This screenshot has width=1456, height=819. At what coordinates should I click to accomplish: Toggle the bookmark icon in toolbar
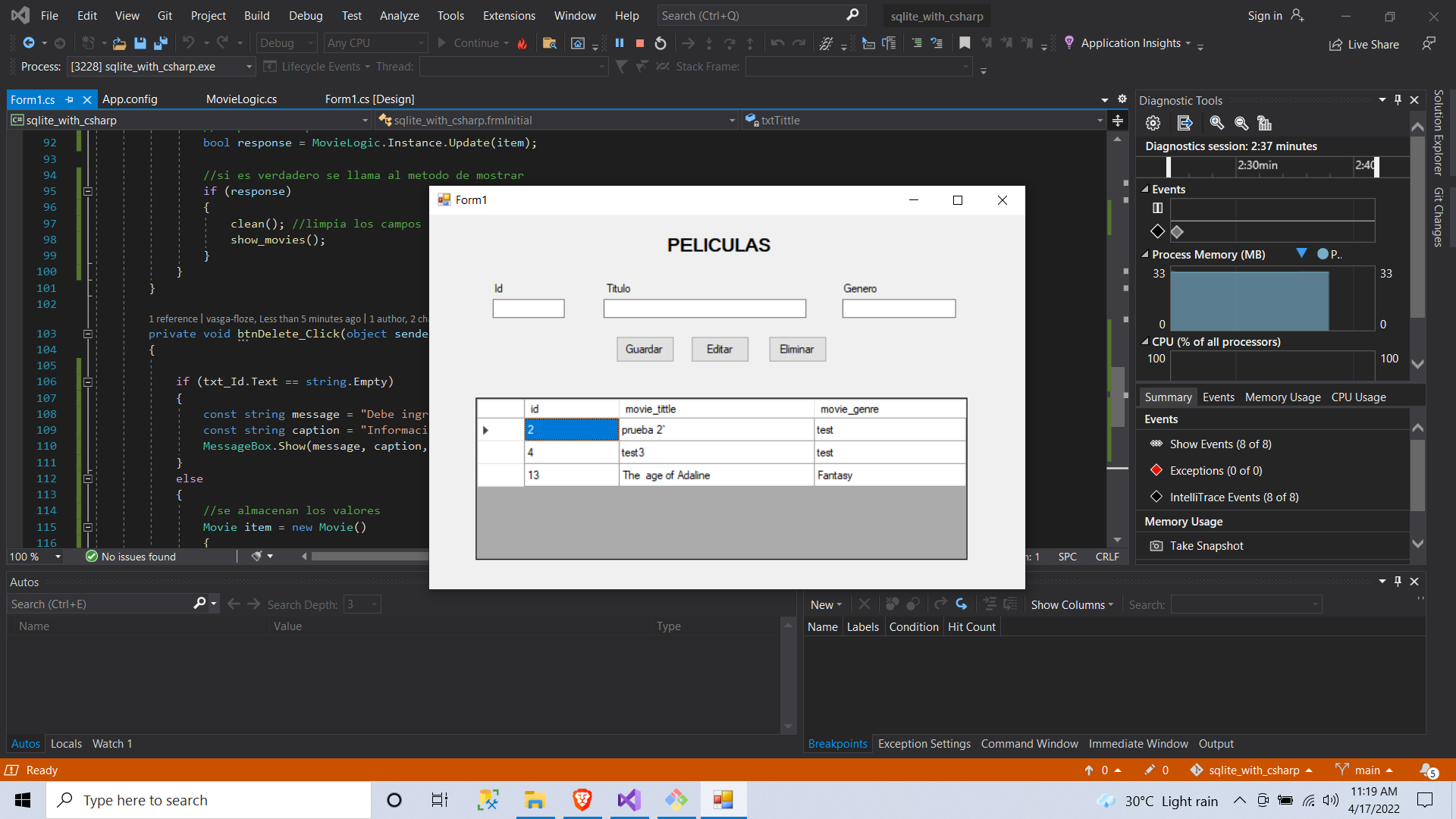click(x=965, y=43)
